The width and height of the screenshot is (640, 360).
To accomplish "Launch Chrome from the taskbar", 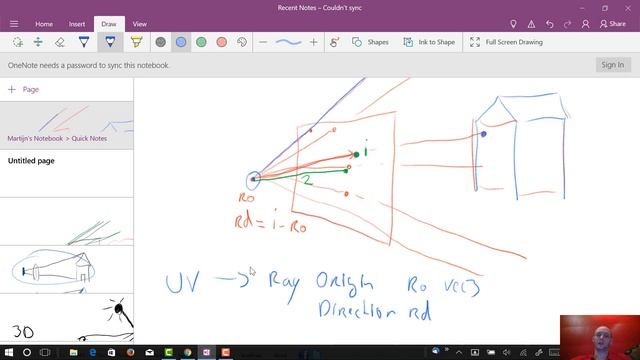I will pyautogui.click(x=188, y=352).
